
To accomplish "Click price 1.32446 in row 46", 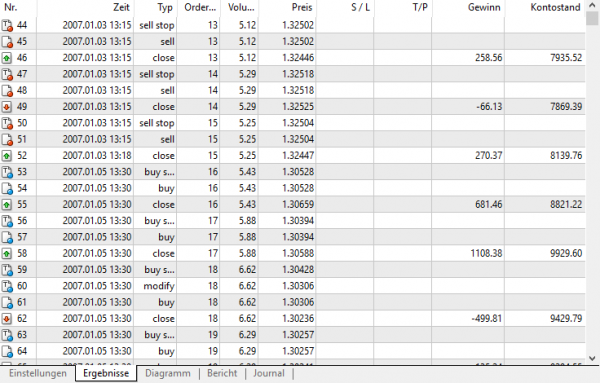I will (298, 58).
